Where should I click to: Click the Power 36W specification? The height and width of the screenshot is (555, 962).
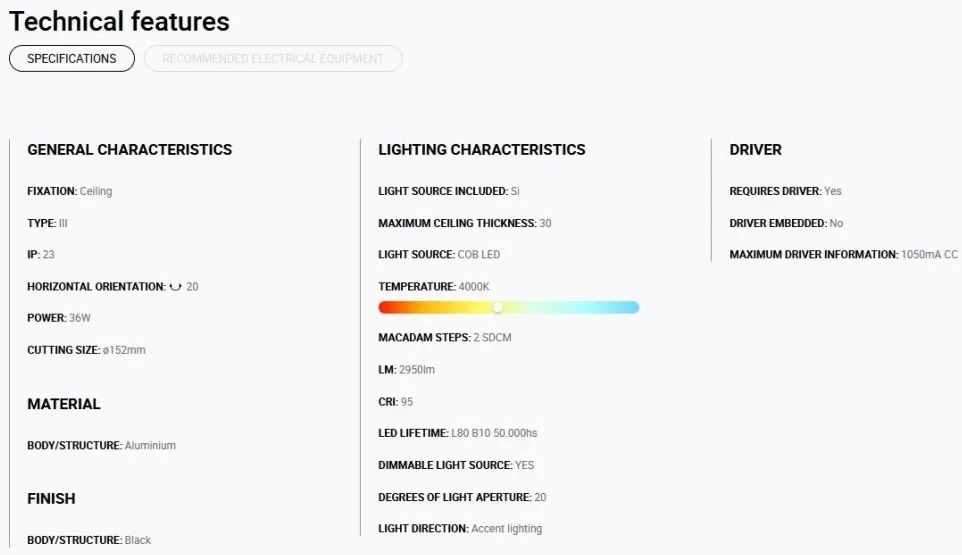[59, 318]
